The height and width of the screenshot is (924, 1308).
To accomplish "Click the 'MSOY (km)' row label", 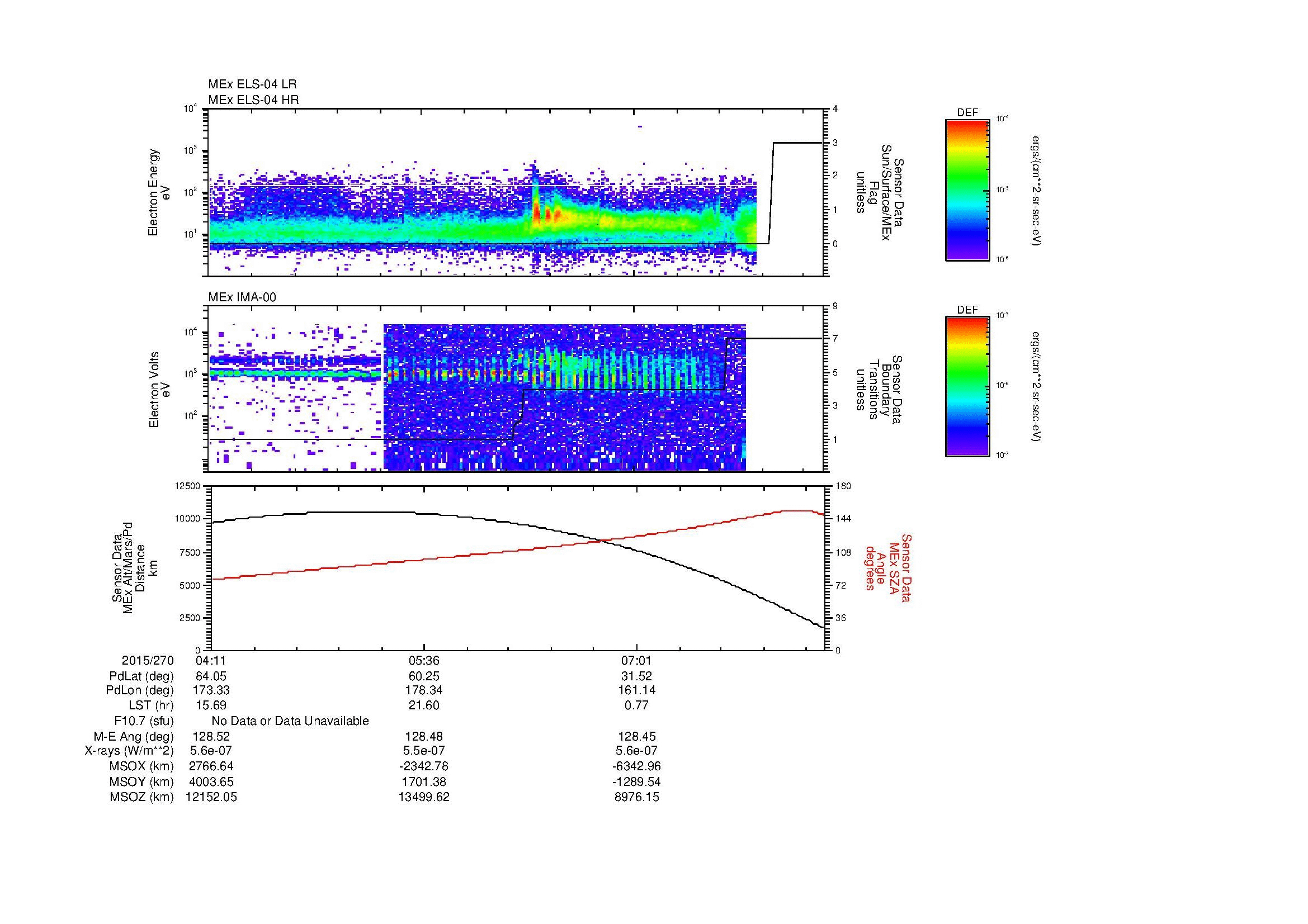I will pyautogui.click(x=141, y=781).
